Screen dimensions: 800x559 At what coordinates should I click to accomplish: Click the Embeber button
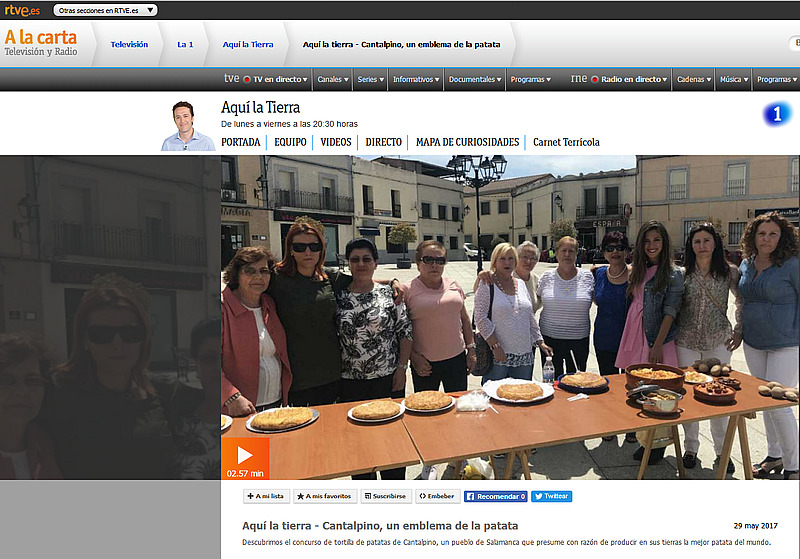click(x=437, y=496)
